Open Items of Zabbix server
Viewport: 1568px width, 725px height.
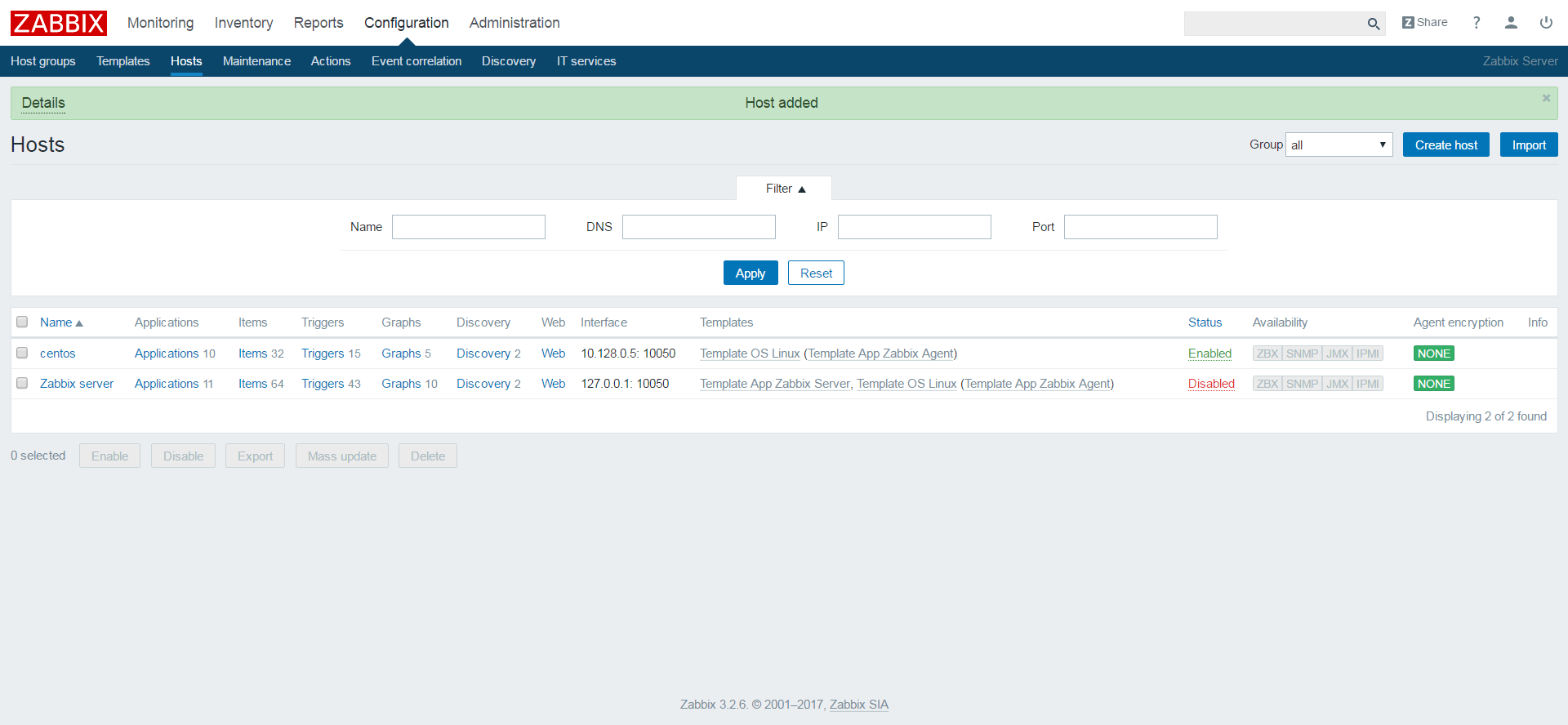[x=252, y=384]
